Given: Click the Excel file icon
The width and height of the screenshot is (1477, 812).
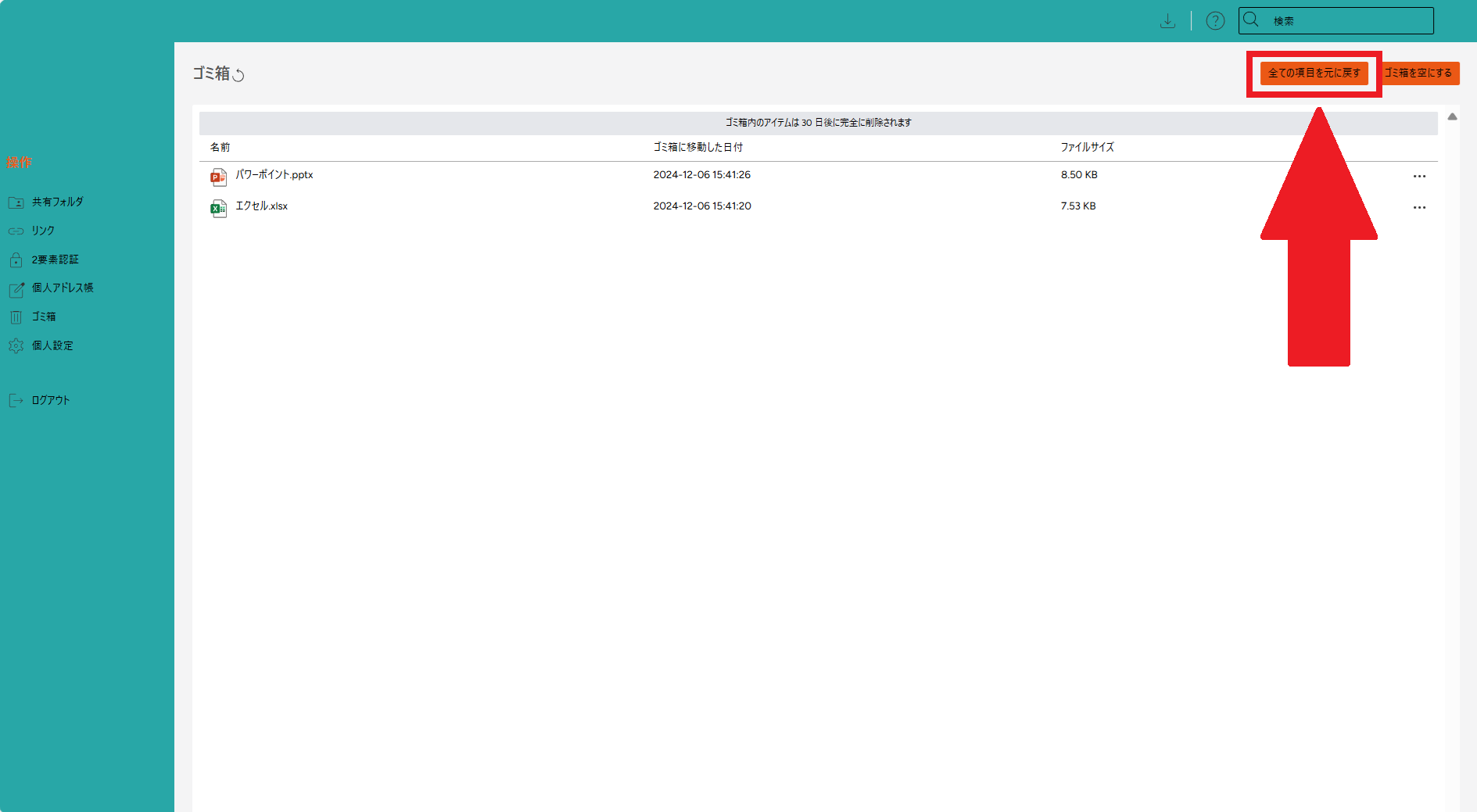Looking at the screenshot, I should (218, 208).
